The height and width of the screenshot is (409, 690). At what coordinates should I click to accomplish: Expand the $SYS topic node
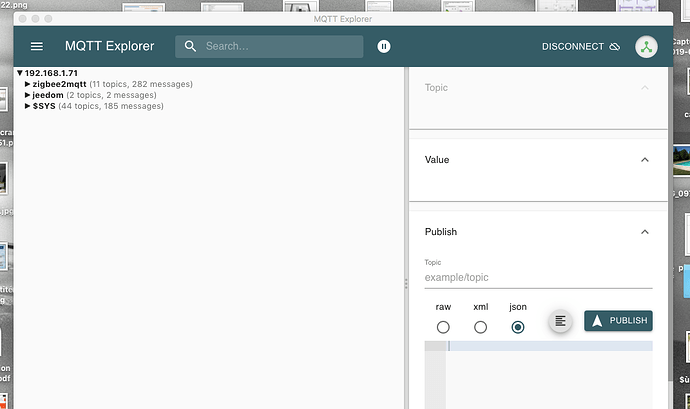tap(27, 106)
